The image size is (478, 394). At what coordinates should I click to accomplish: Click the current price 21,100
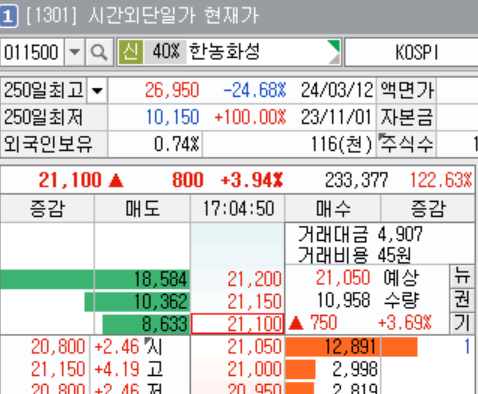coord(70,180)
